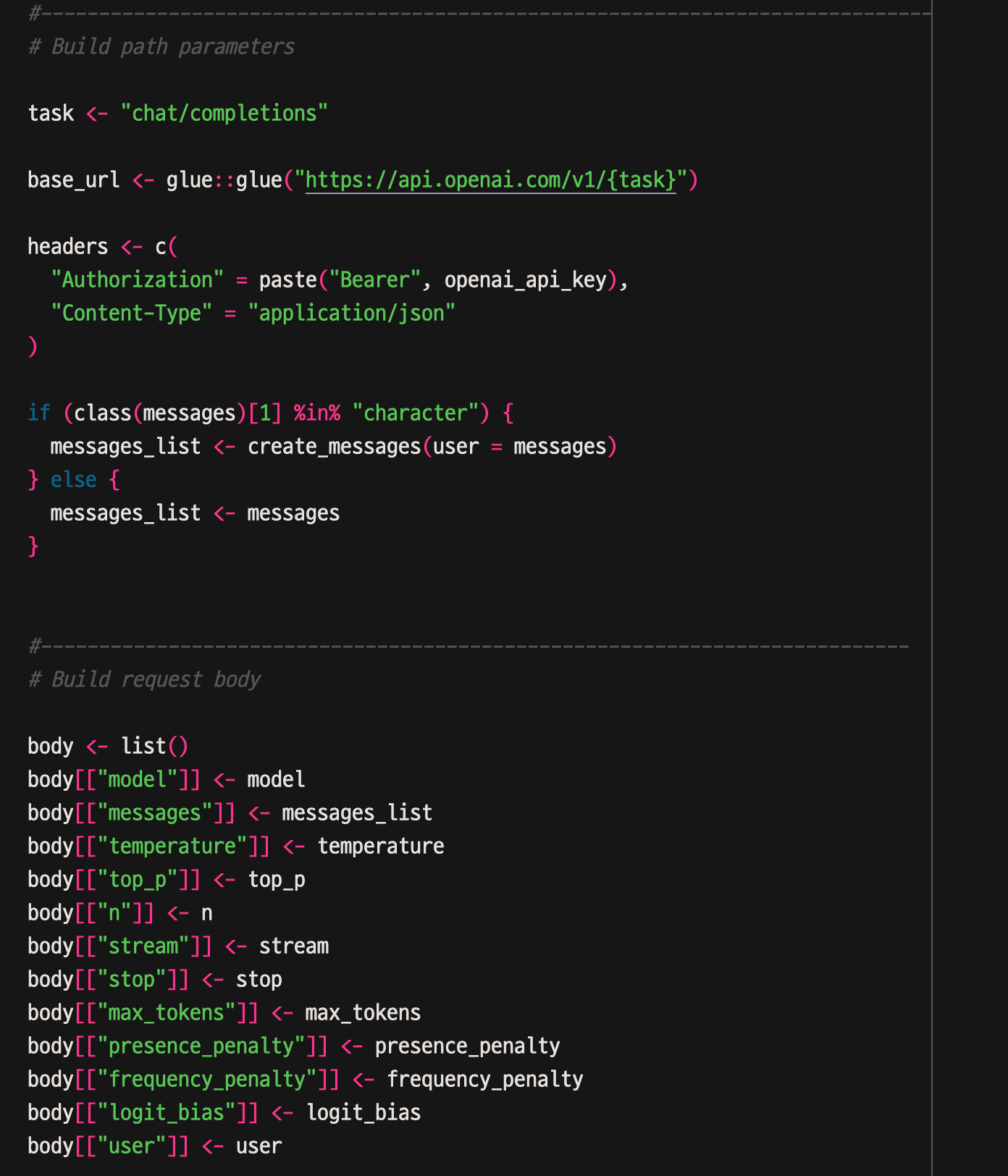Click the create_messages function call

[x=334, y=446]
